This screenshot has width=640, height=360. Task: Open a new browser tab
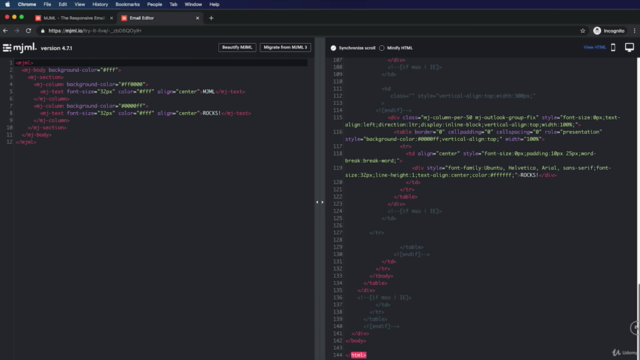coord(211,18)
